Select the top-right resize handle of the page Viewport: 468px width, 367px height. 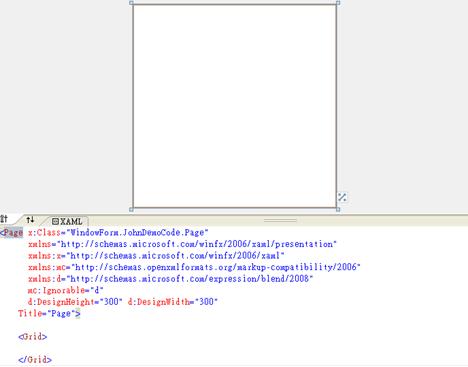tap(338, 3)
